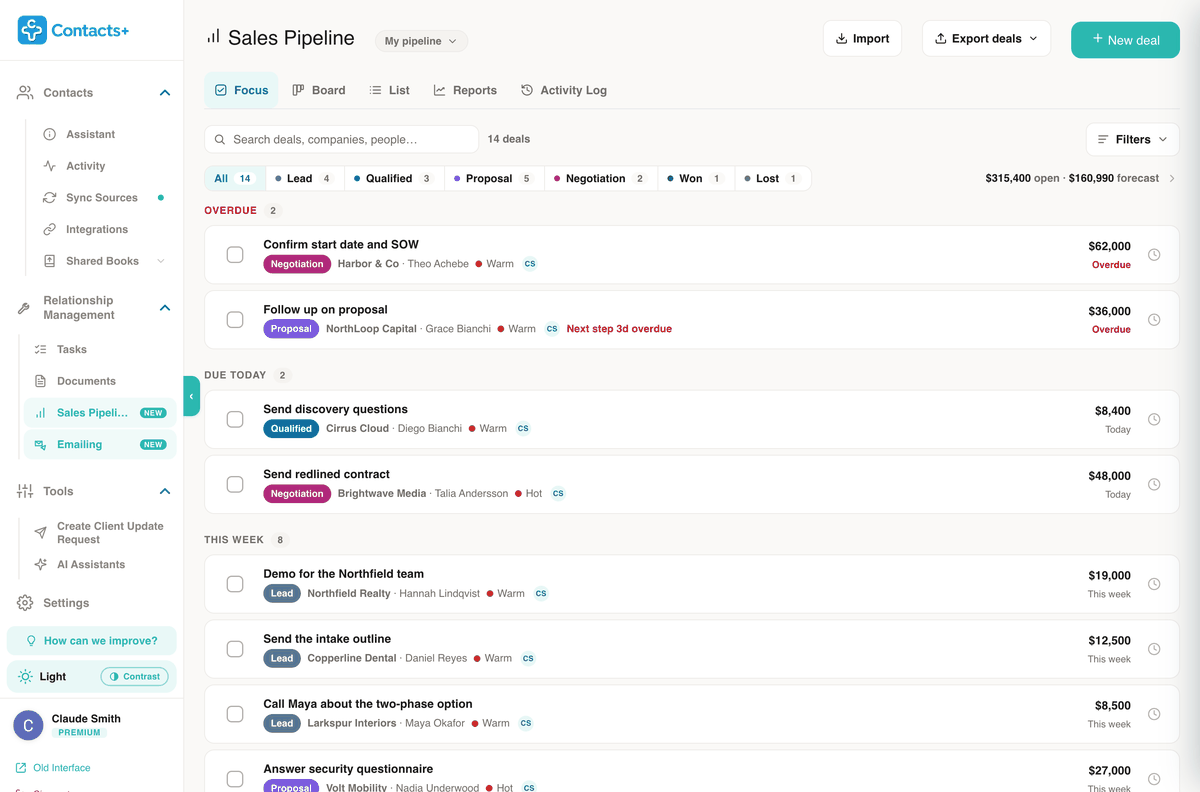Filter deals by Proposal stage
The height and width of the screenshot is (792, 1200).
coord(493,179)
